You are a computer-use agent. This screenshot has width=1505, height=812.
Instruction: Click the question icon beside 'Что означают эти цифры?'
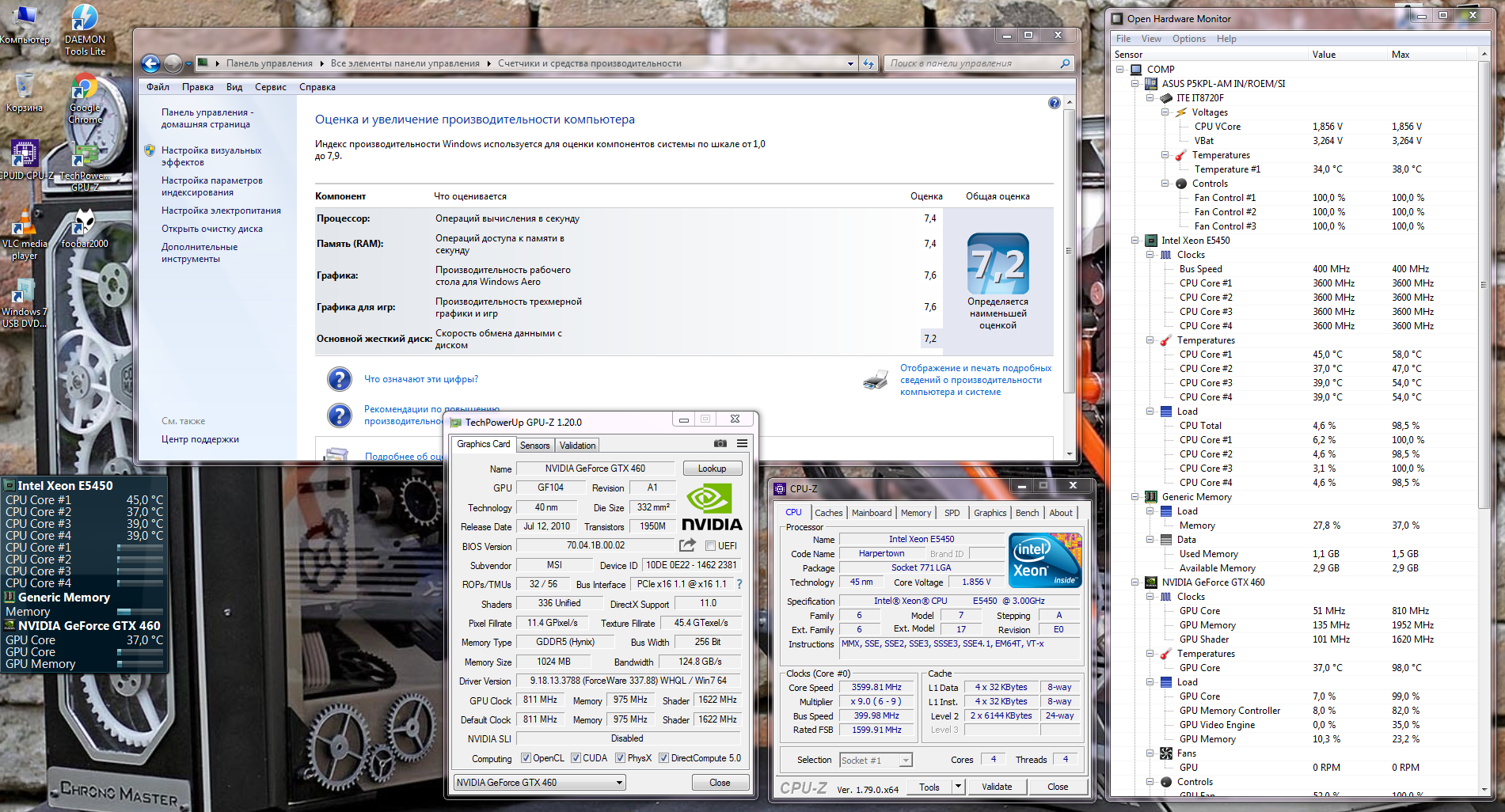coord(339,379)
